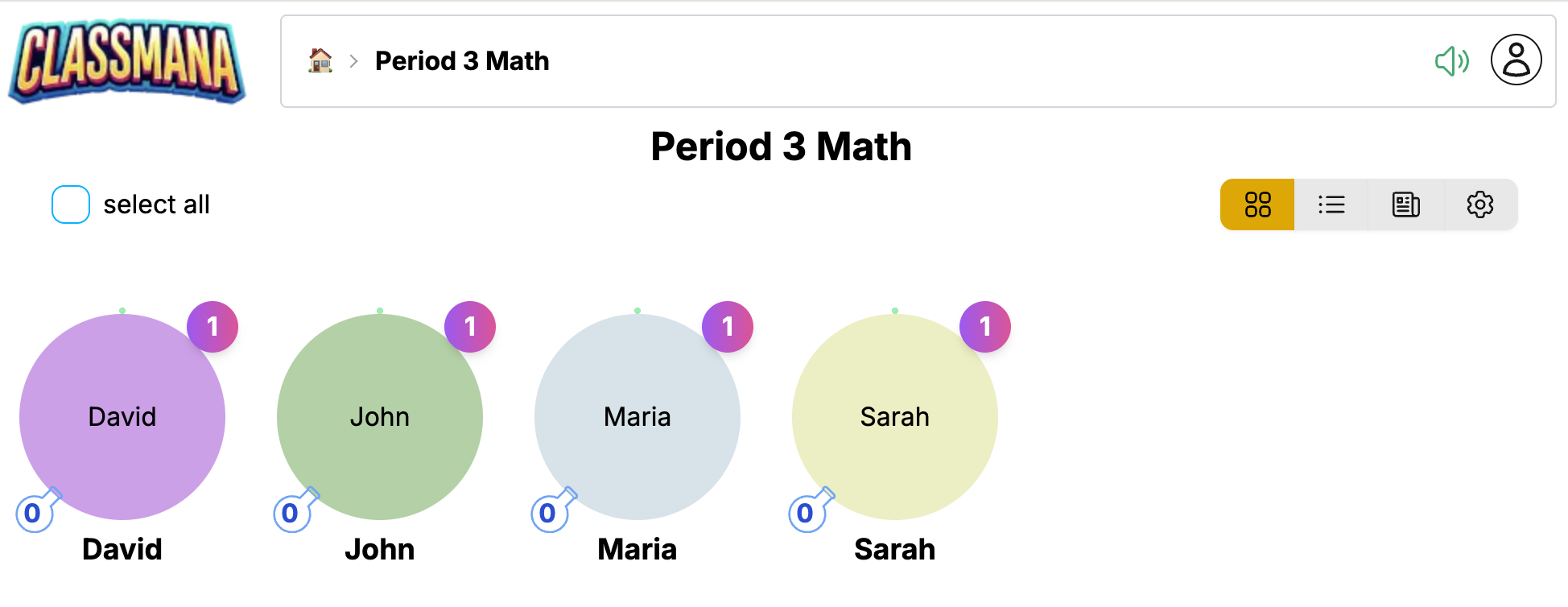Click Sarah's level 1 badge
Image resolution: width=1568 pixels, height=607 pixels.
(x=985, y=327)
